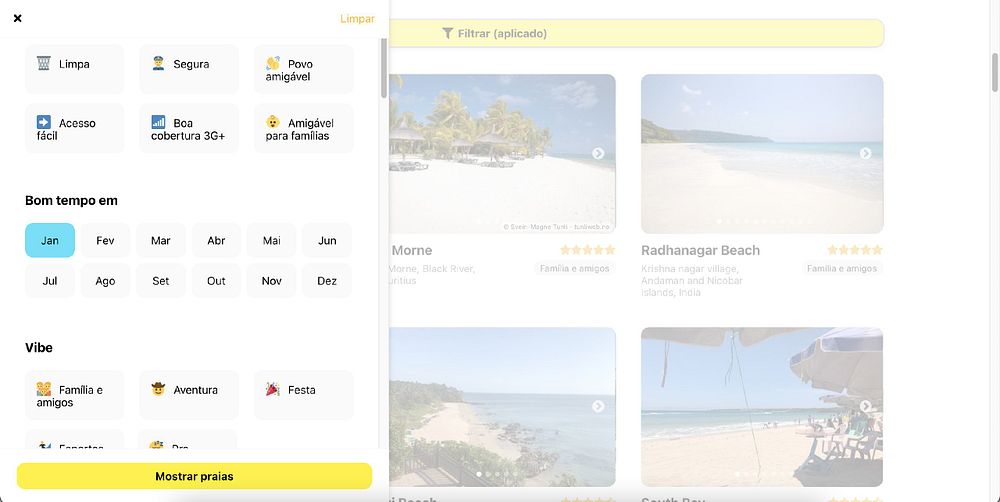Select Família e amigos vibe option
The image size is (1000, 502).
[x=75, y=395]
